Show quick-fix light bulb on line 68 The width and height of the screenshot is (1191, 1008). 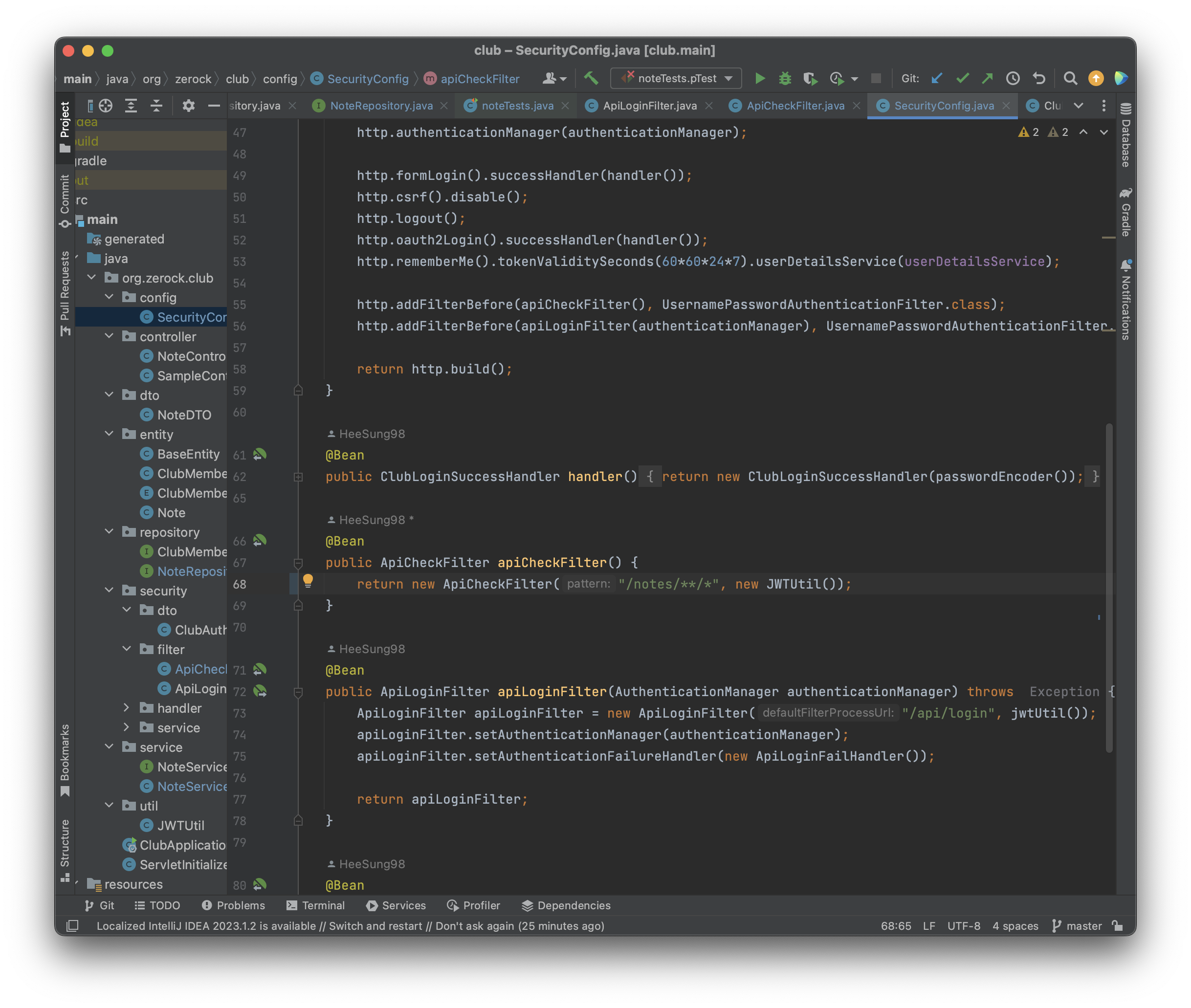[x=308, y=582]
